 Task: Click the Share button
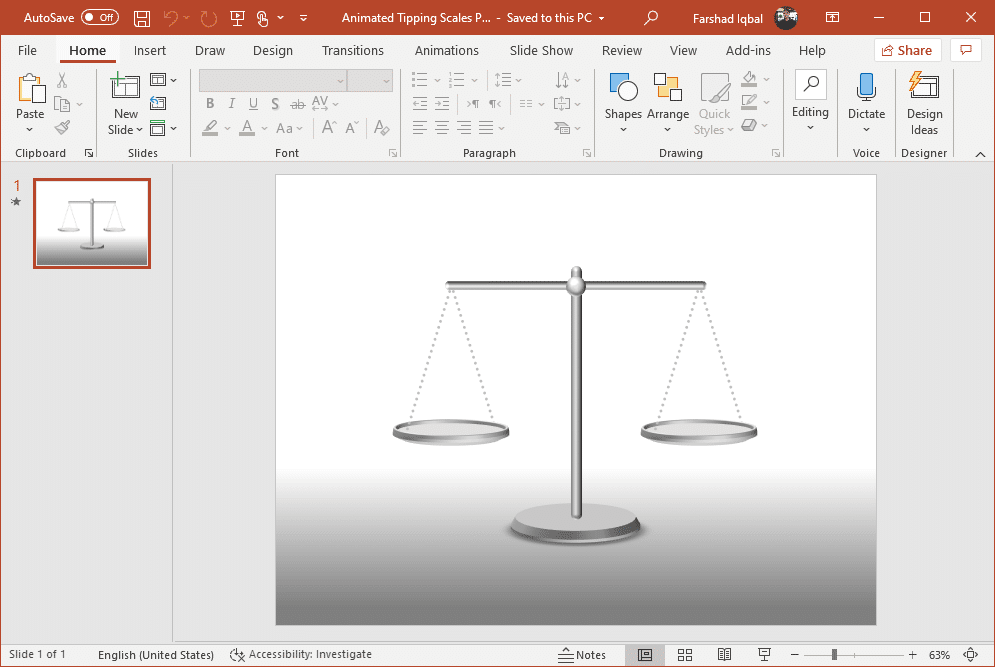tap(907, 50)
